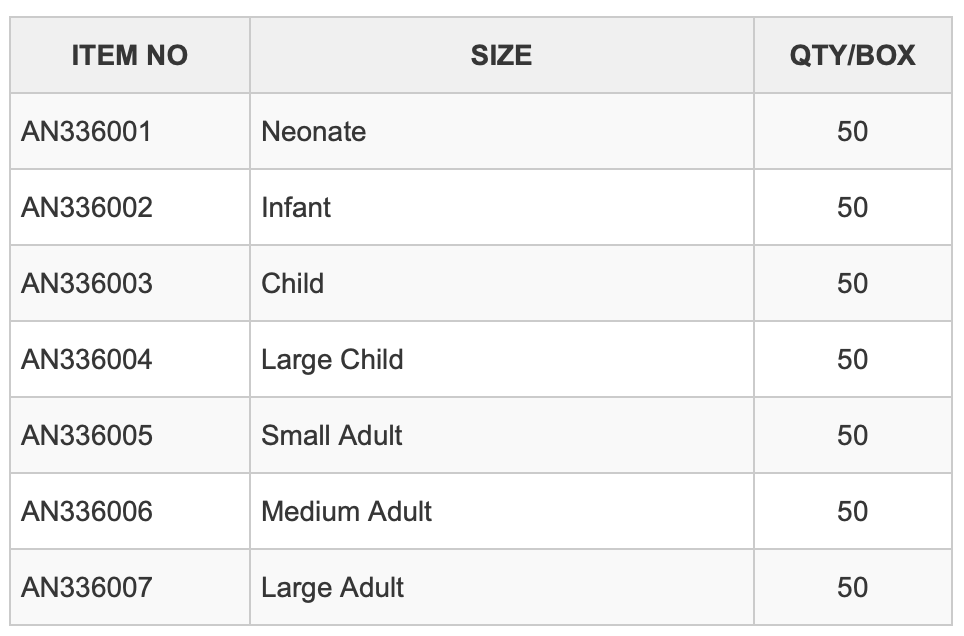Click the Large Child size cell
Screen dimensions: 964x636
(x=502, y=359)
